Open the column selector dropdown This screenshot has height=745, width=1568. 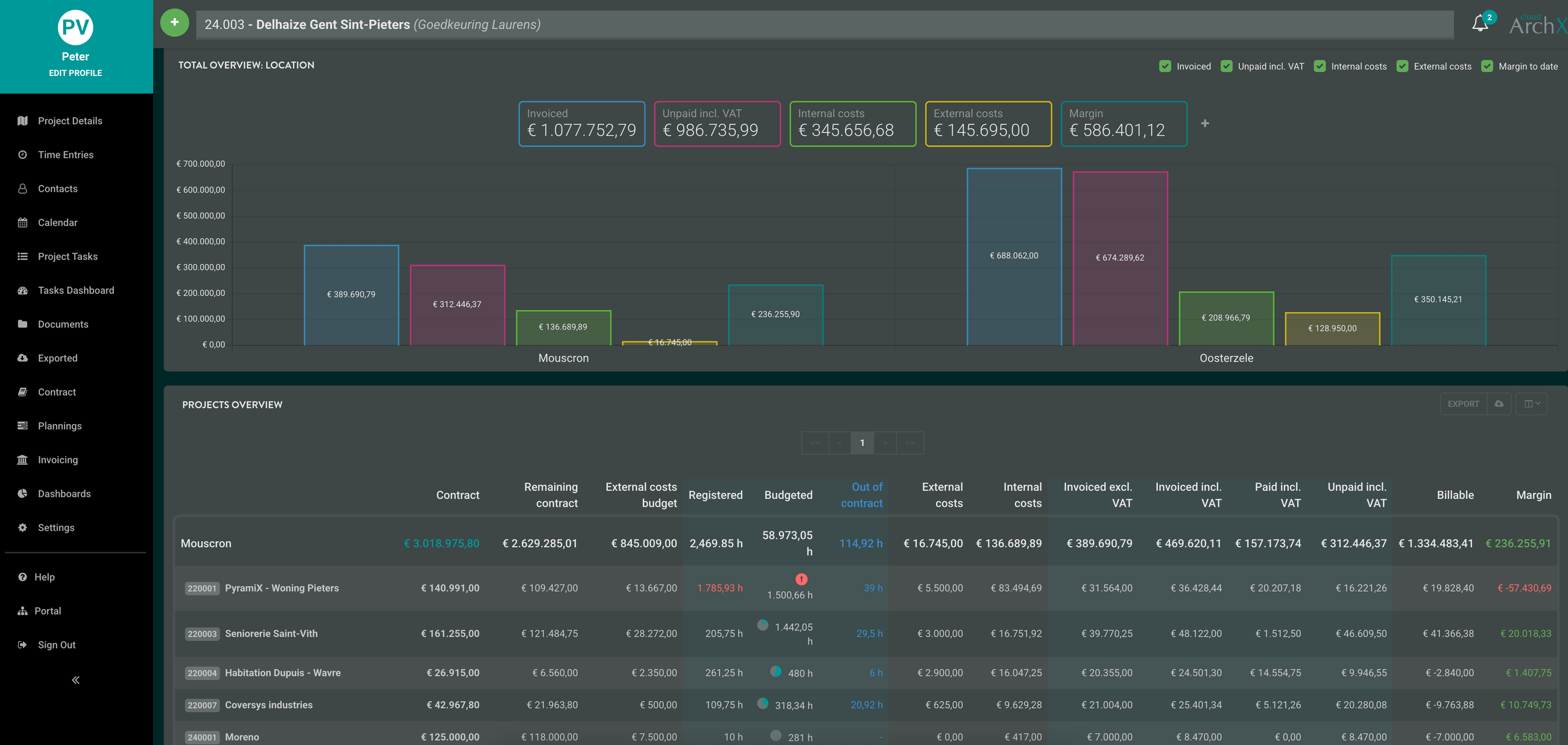click(1531, 404)
